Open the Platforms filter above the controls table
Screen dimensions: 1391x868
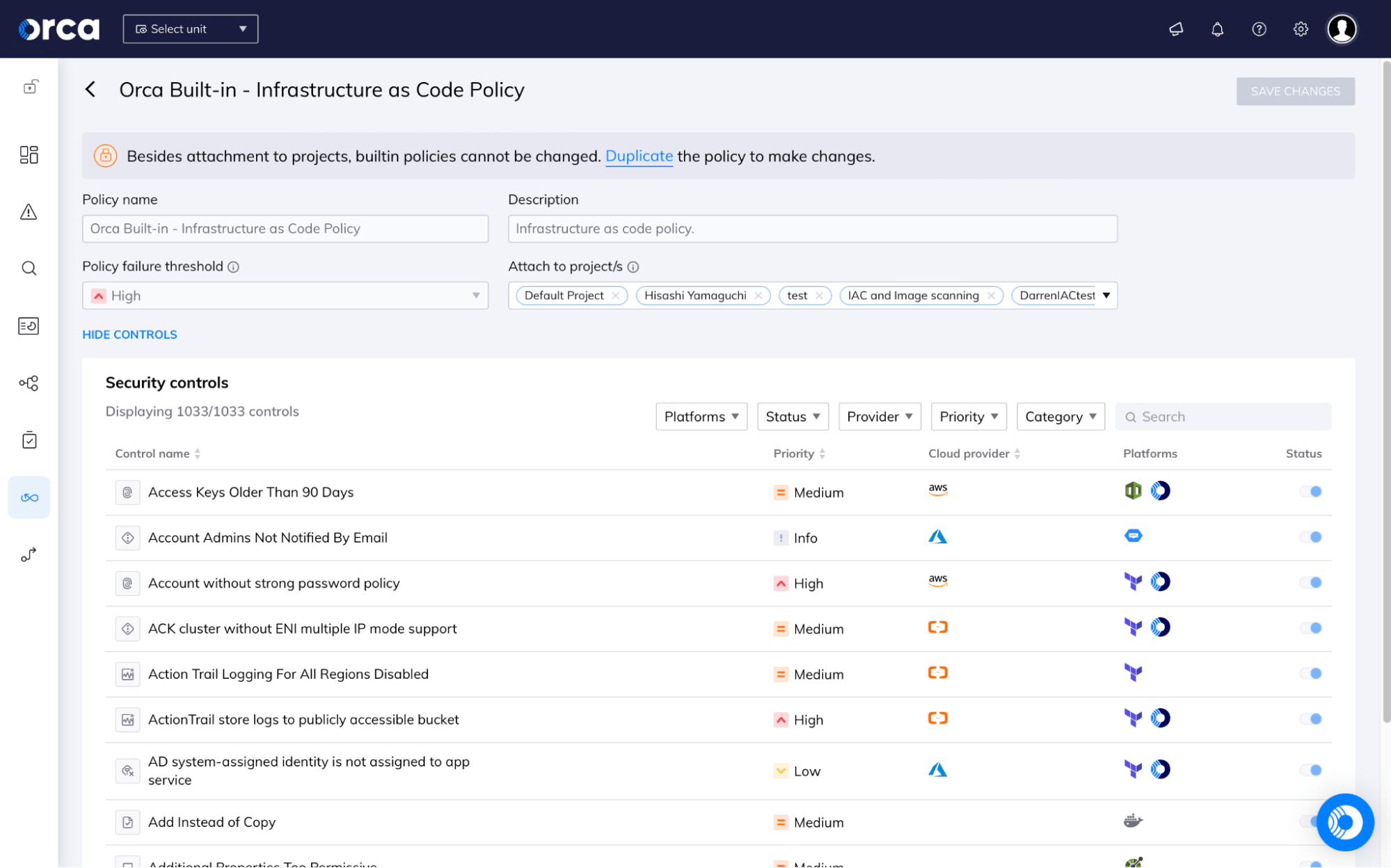tap(701, 416)
